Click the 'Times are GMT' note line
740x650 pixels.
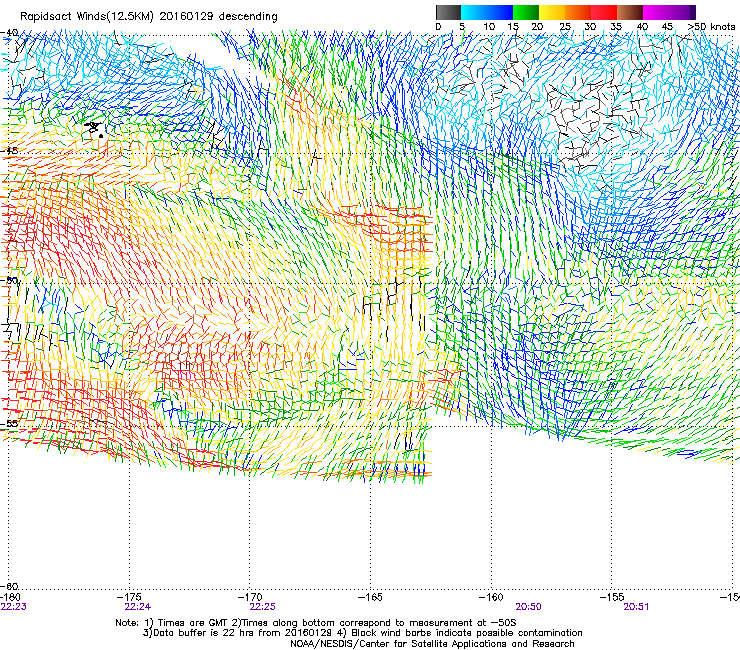point(316,623)
